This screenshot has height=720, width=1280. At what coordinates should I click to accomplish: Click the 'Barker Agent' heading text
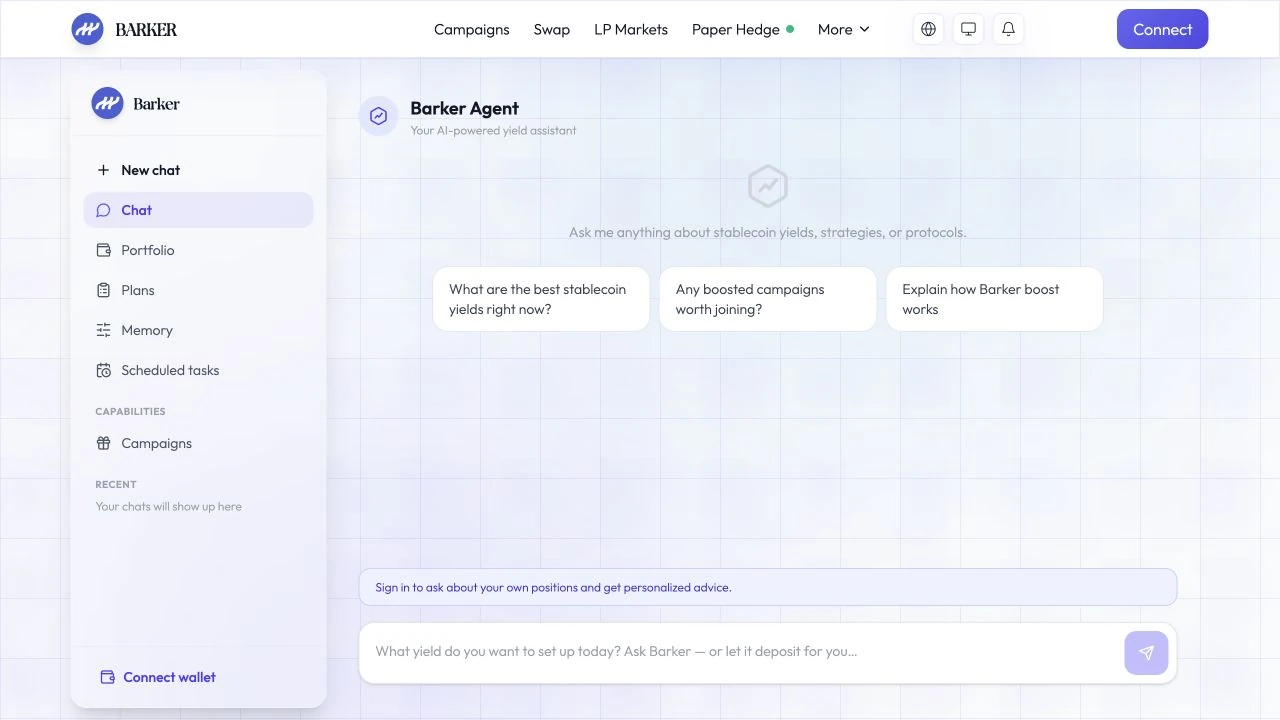[x=465, y=108]
